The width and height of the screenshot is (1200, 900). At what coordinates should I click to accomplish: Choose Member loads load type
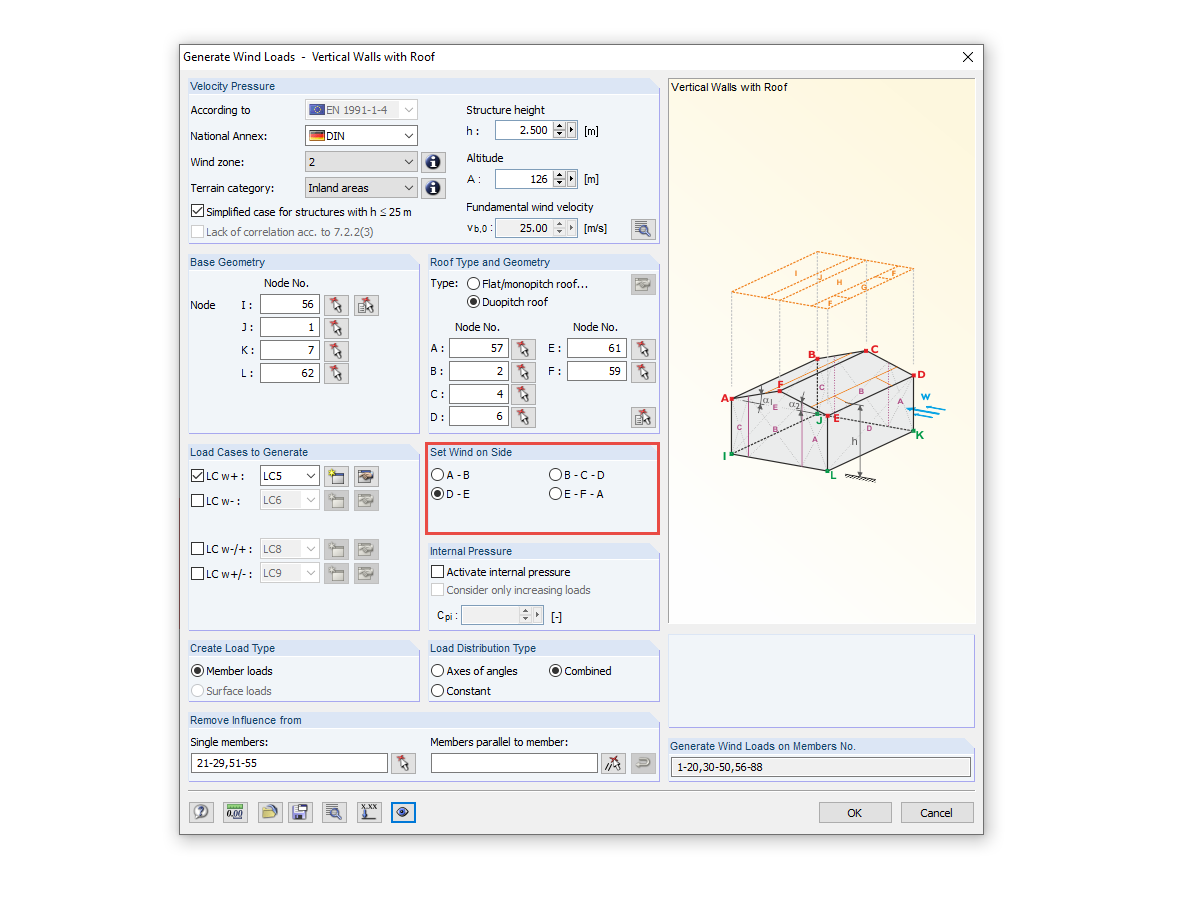pyautogui.click(x=197, y=671)
